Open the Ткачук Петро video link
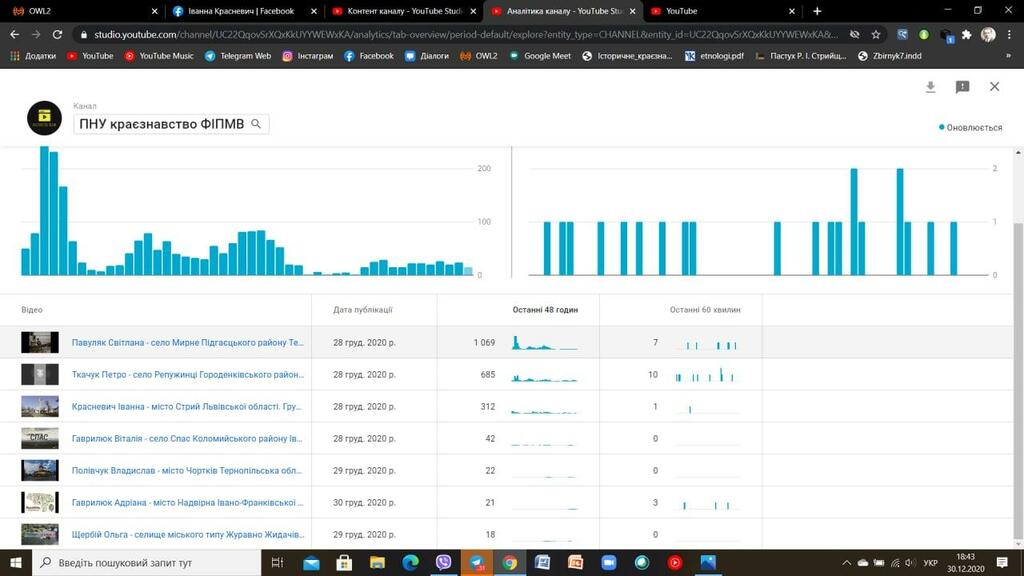 point(187,375)
